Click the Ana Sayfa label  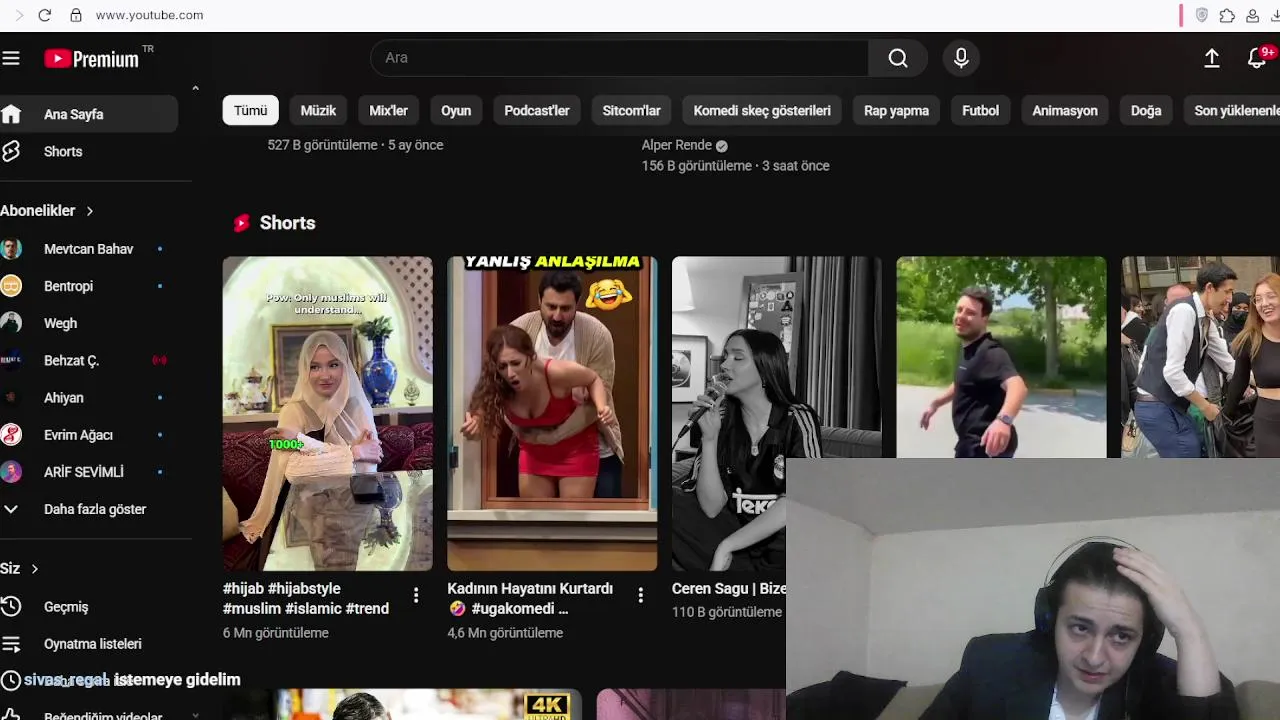73,114
